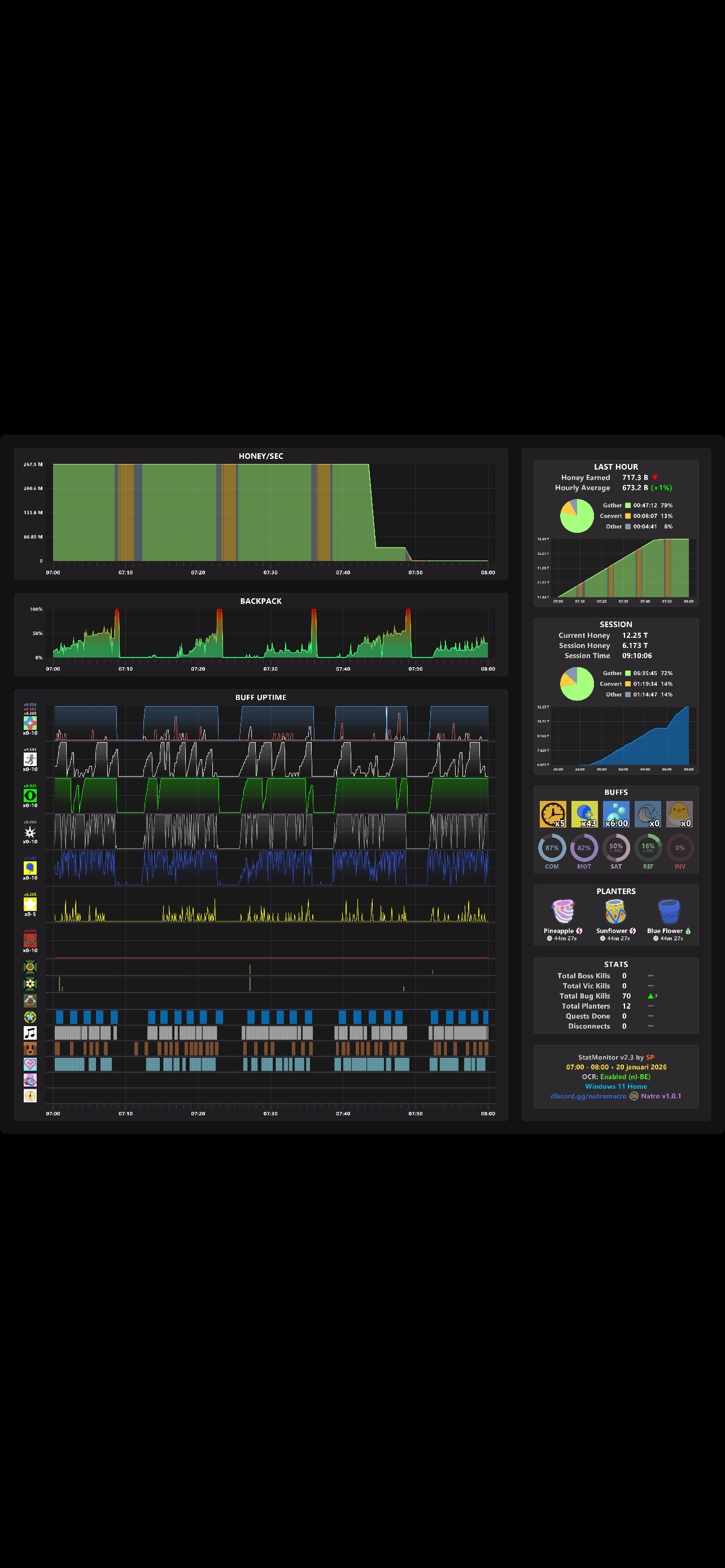Click the running figure haste buff icon
Image resolution: width=725 pixels, height=1568 pixels.
point(30,759)
